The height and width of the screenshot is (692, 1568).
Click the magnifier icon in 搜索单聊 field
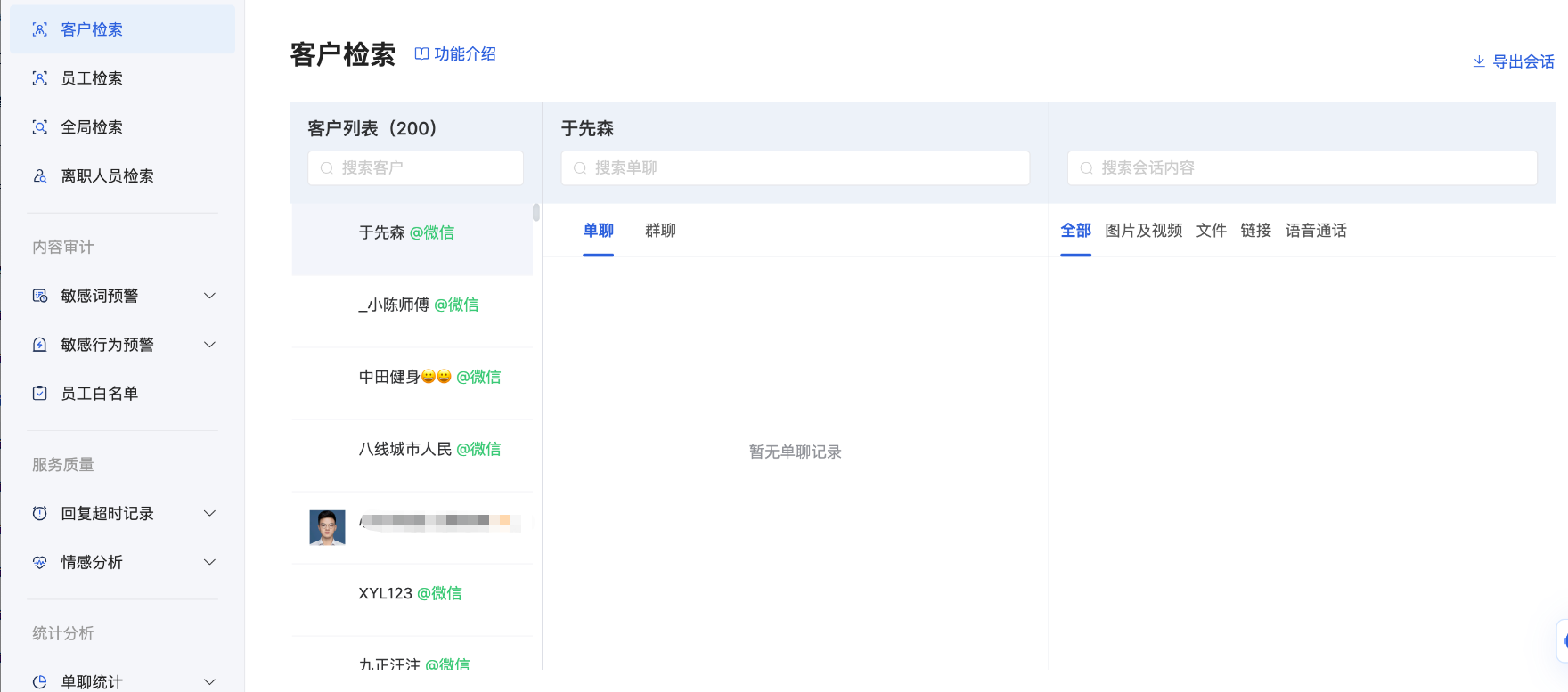pyautogui.click(x=580, y=168)
